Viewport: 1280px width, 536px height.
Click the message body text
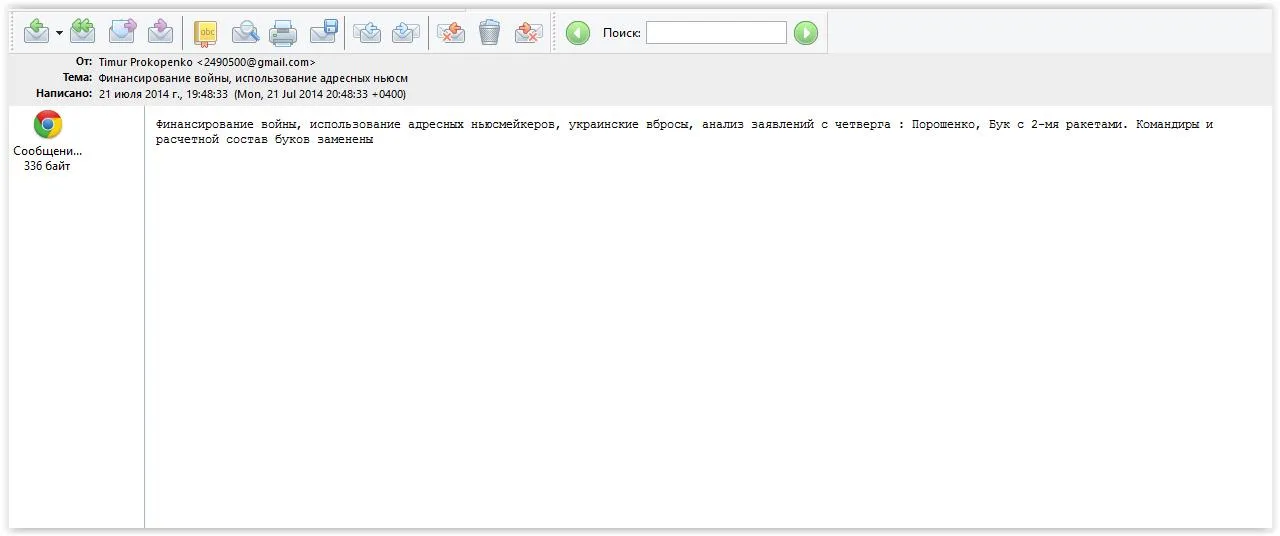click(684, 132)
